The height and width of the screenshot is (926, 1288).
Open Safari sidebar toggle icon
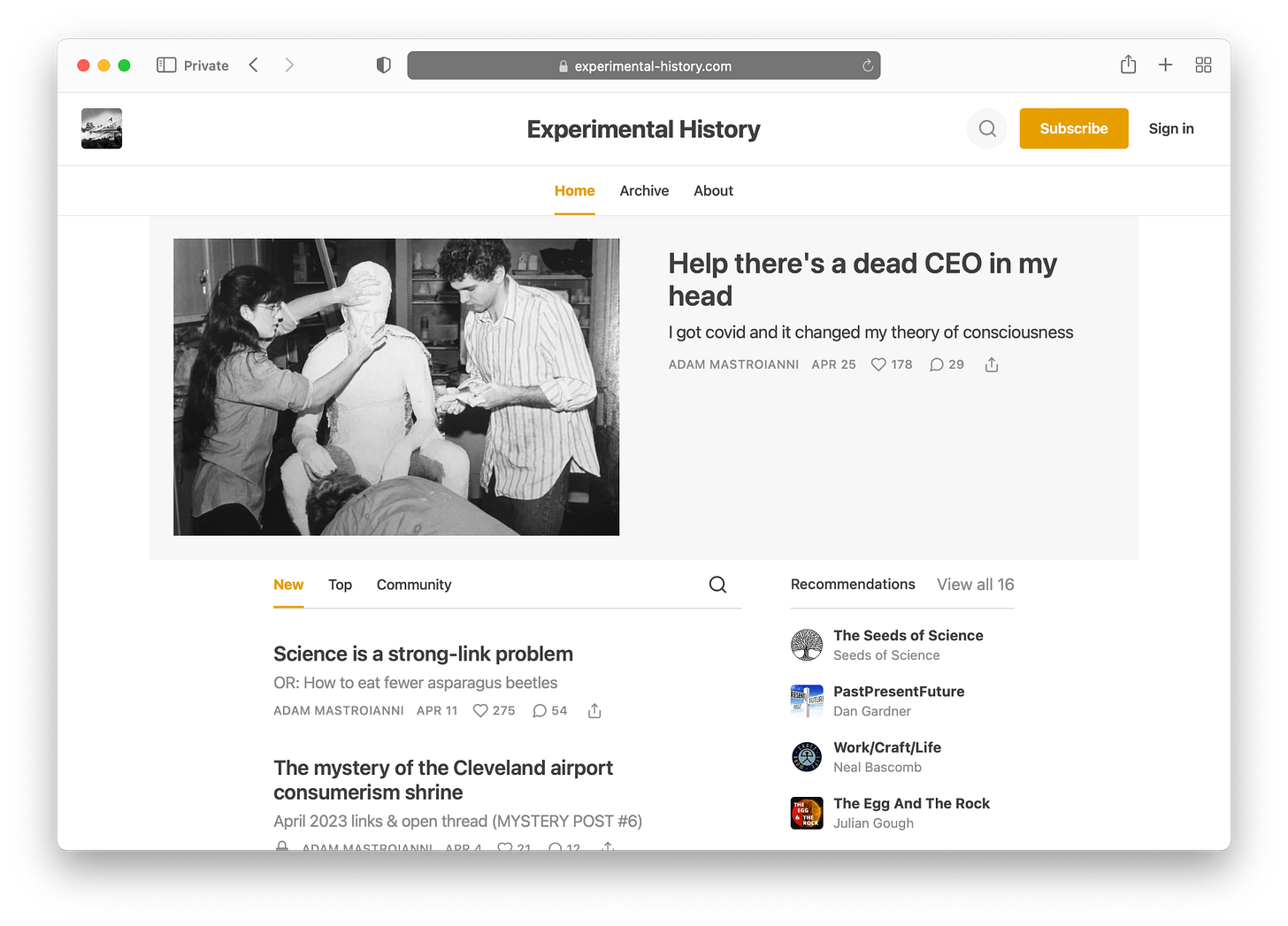(166, 65)
